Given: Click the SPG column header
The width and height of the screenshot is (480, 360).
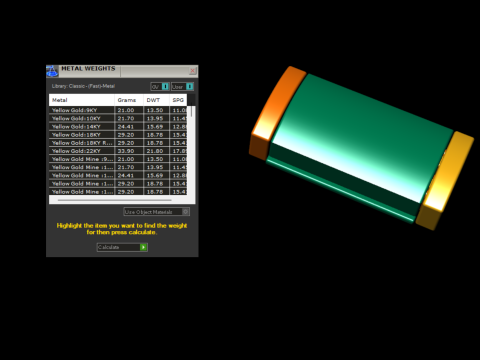Looking at the screenshot, I should (178, 100).
